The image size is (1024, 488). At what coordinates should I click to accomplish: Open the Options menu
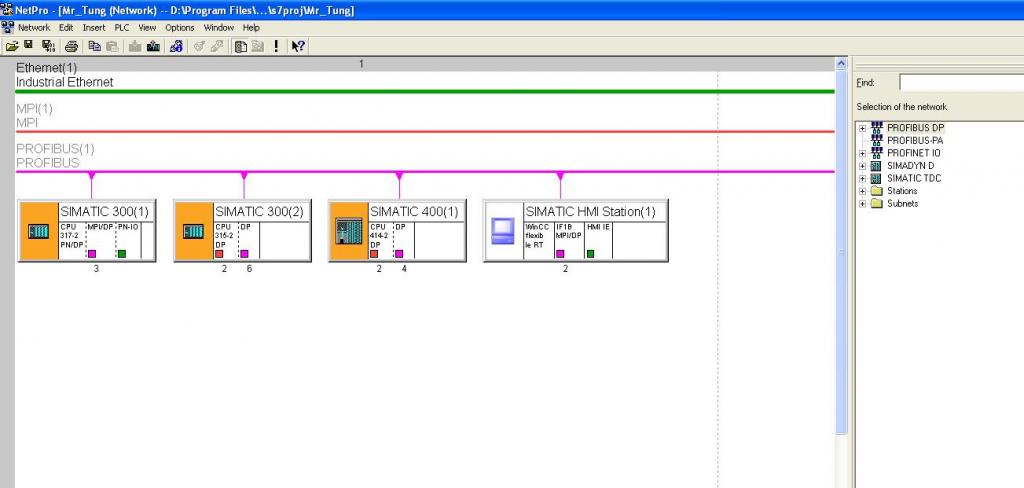point(180,27)
